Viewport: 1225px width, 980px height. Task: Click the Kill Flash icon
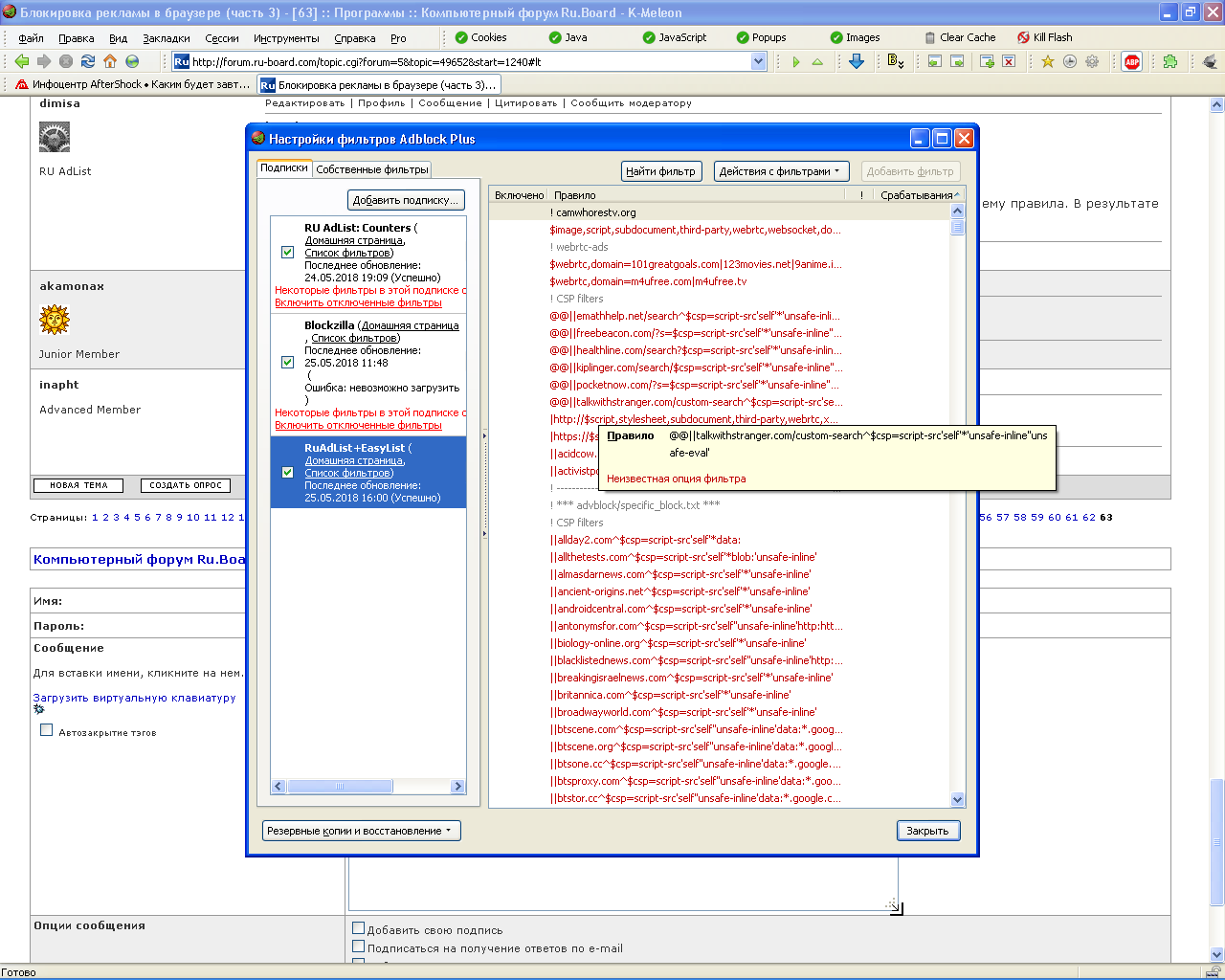[1023, 37]
